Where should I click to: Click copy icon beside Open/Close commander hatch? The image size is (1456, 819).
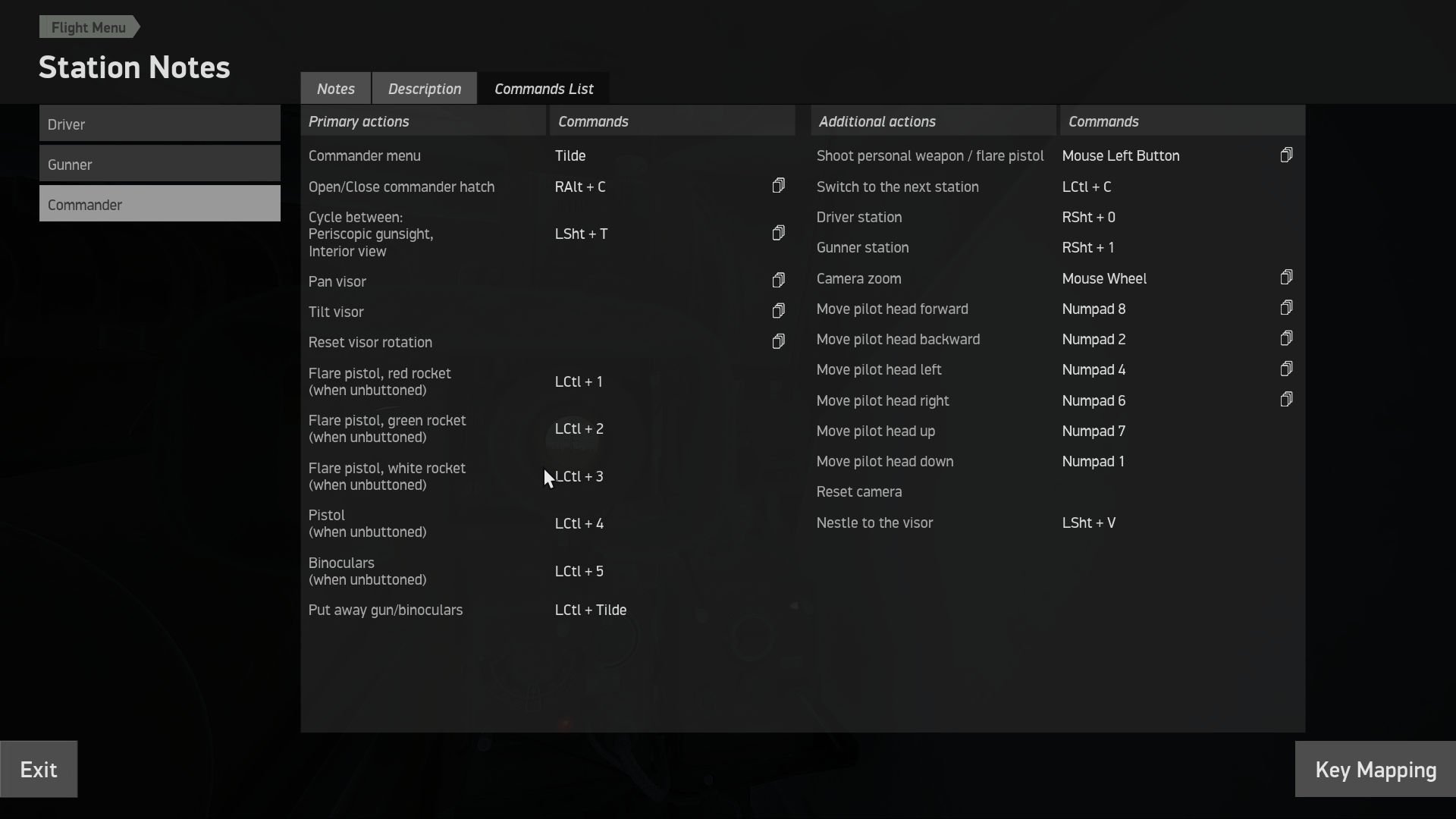778,187
